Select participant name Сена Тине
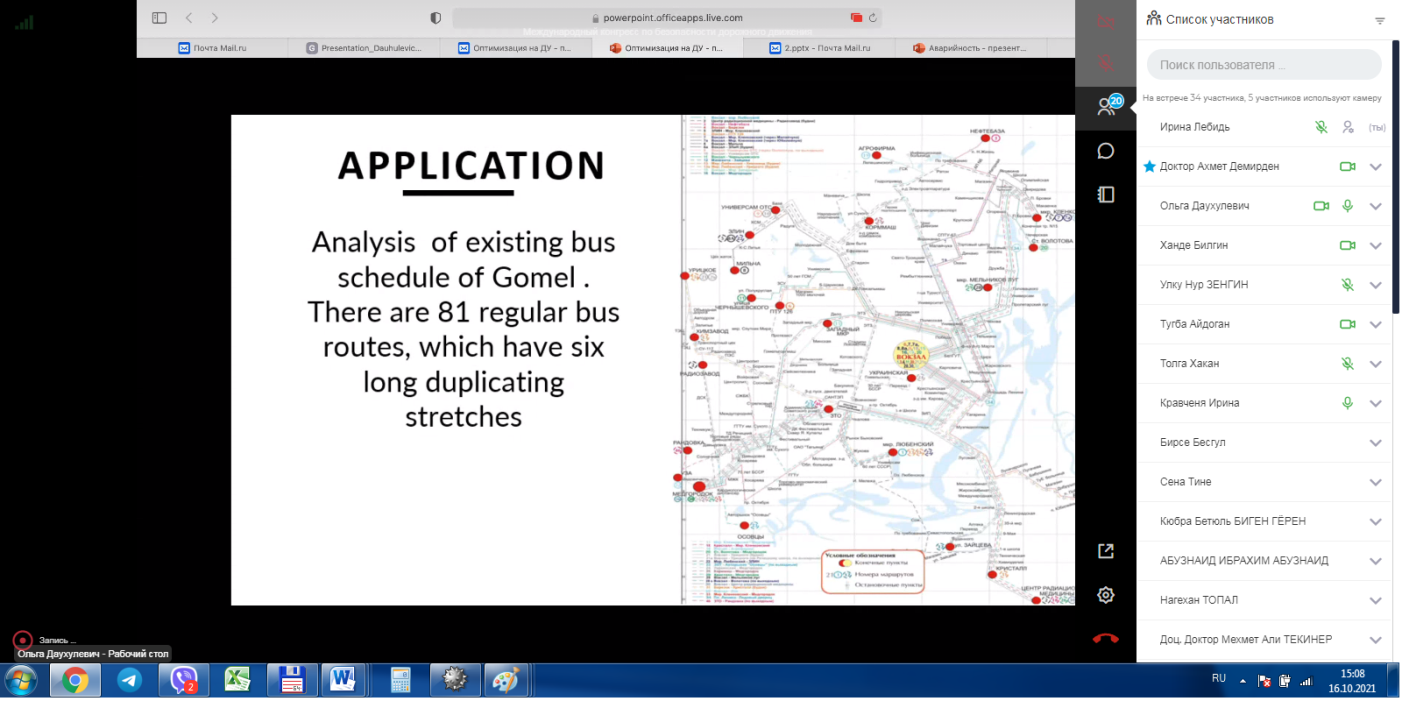The width and height of the screenshot is (1402, 701). 1185,482
